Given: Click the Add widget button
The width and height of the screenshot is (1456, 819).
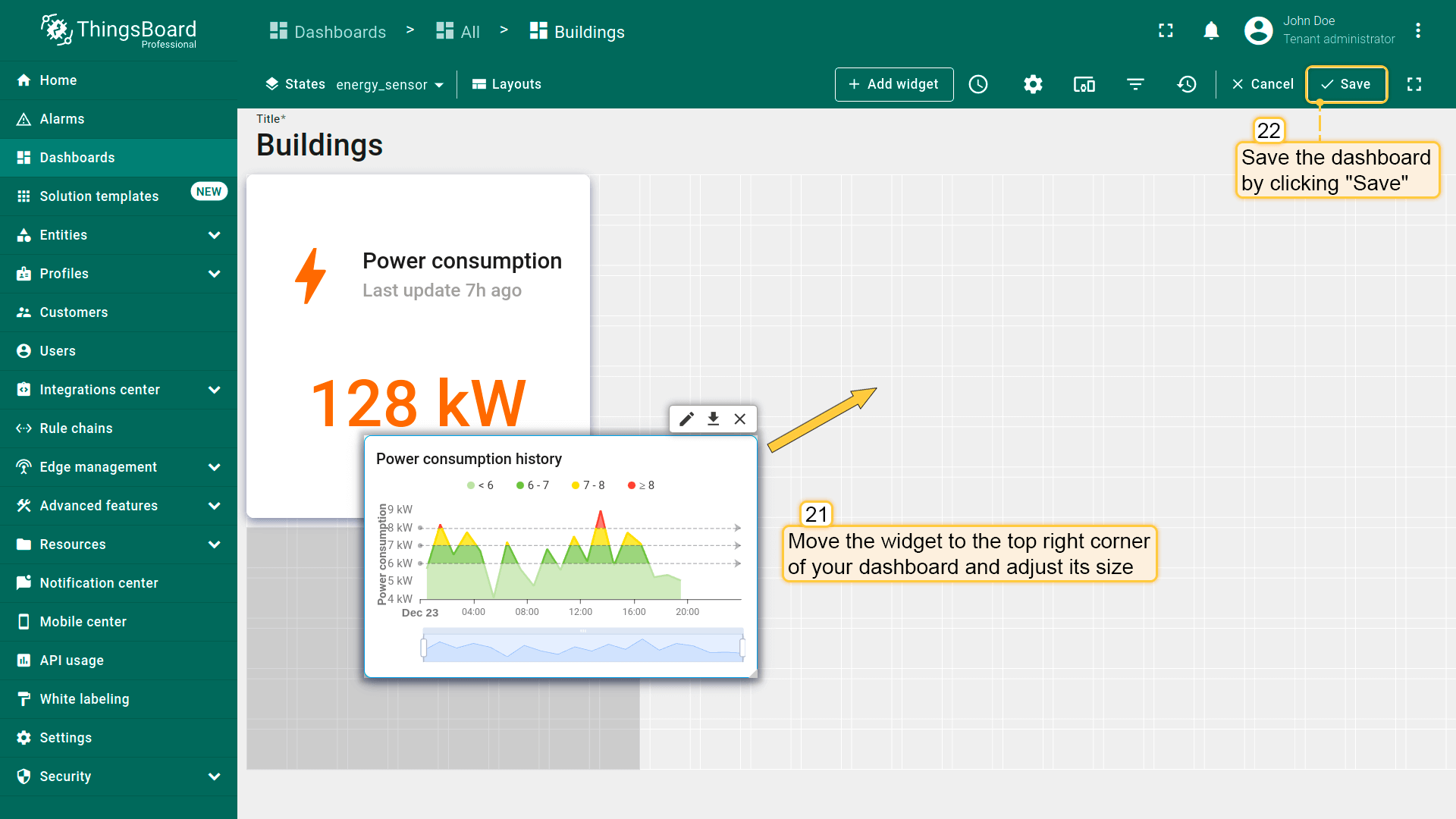Looking at the screenshot, I should [894, 84].
